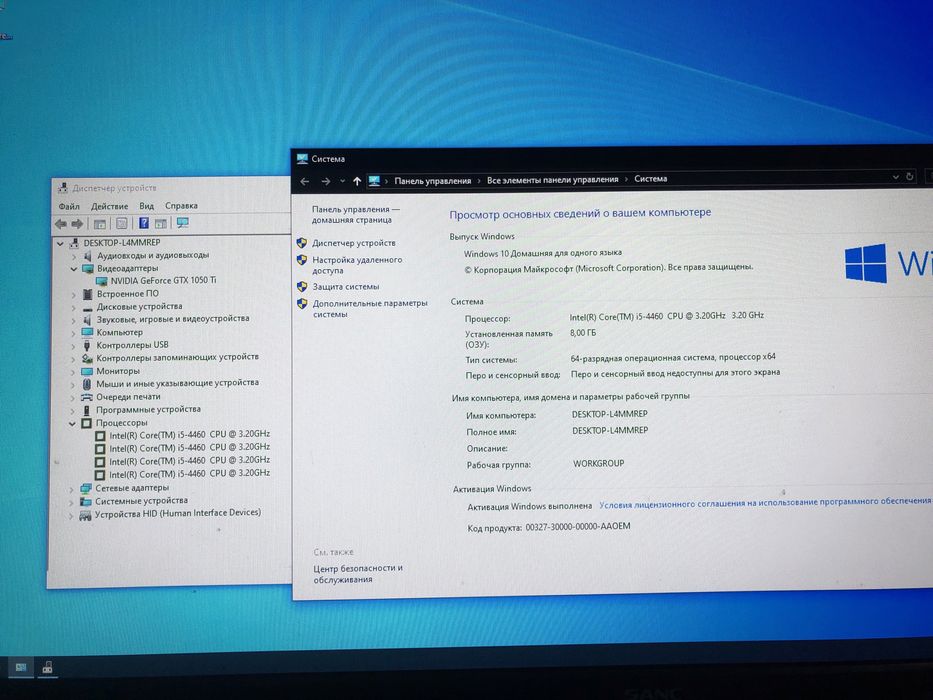Open Центр безопасности и обслуживания link

(x=358, y=573)
